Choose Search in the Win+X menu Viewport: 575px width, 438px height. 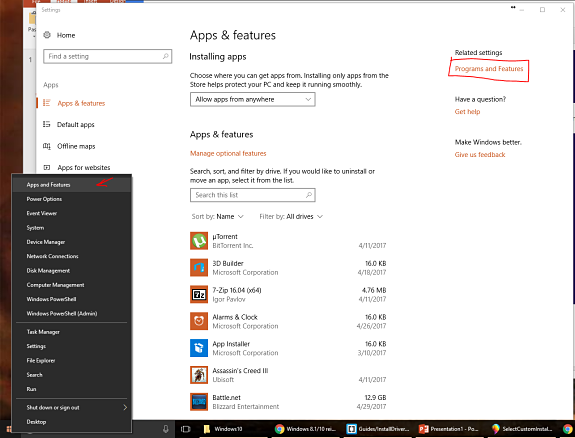72,375
